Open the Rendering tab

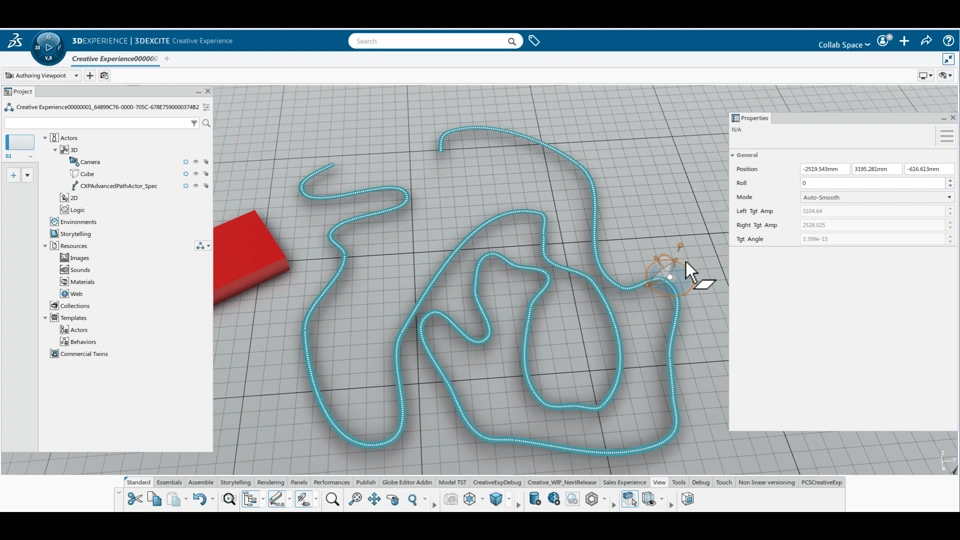pos(271,482)
